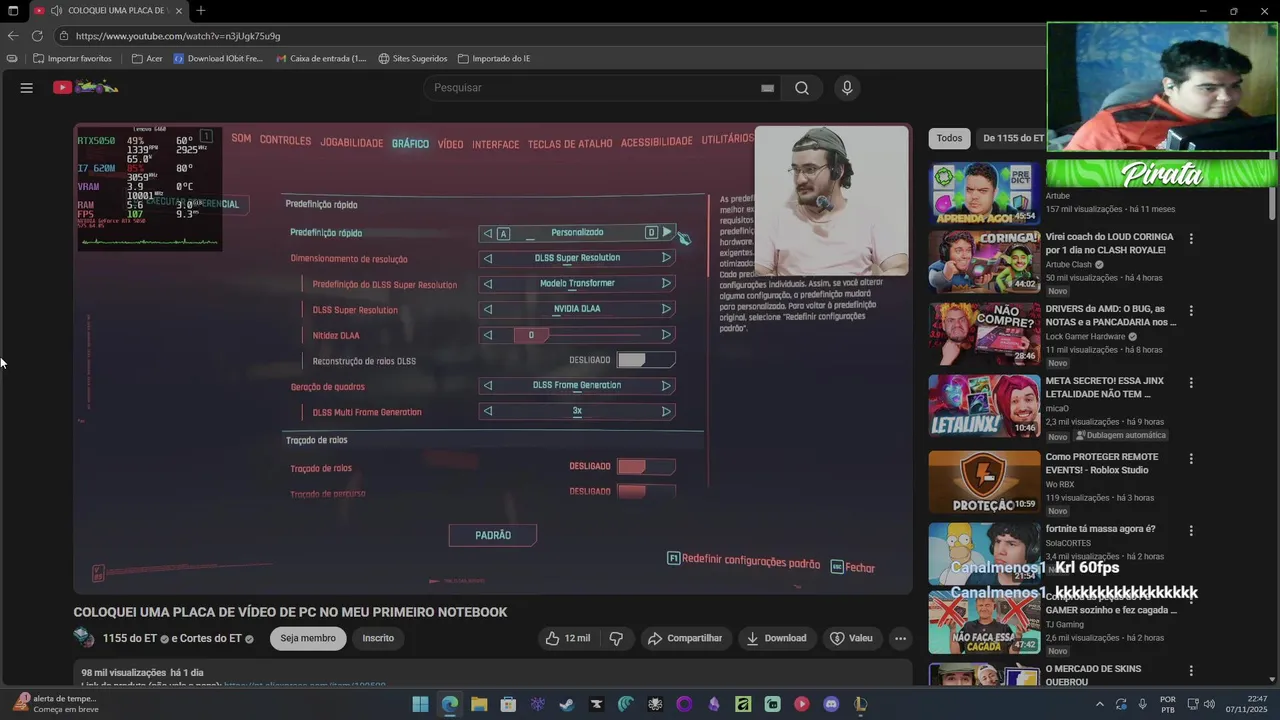This screenshot has height=720, width=1280.
Task: Select the Todos filter chip
Action: click(950, 138)
